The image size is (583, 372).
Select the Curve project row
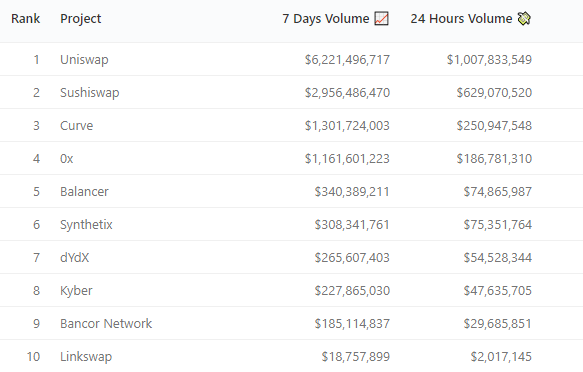(x=292, y=126)
